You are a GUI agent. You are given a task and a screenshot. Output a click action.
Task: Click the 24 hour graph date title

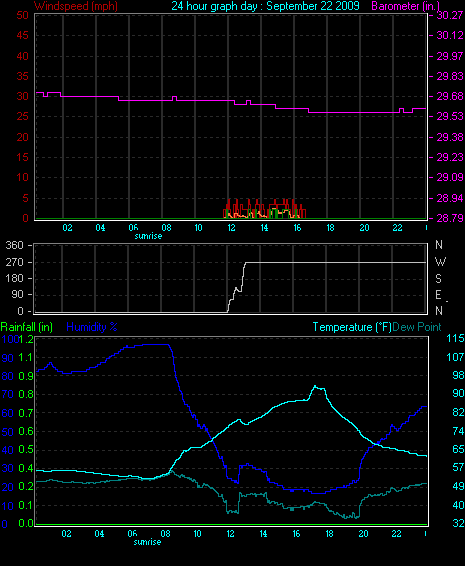coord(265,6)
